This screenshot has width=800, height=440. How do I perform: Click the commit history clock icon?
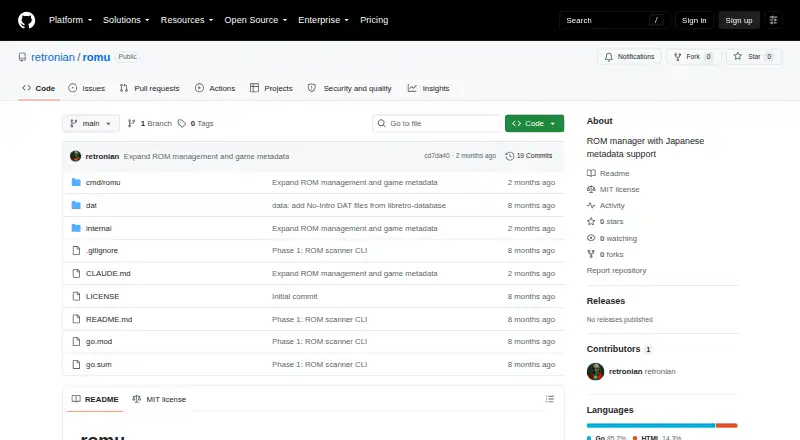tap(509, 156)
